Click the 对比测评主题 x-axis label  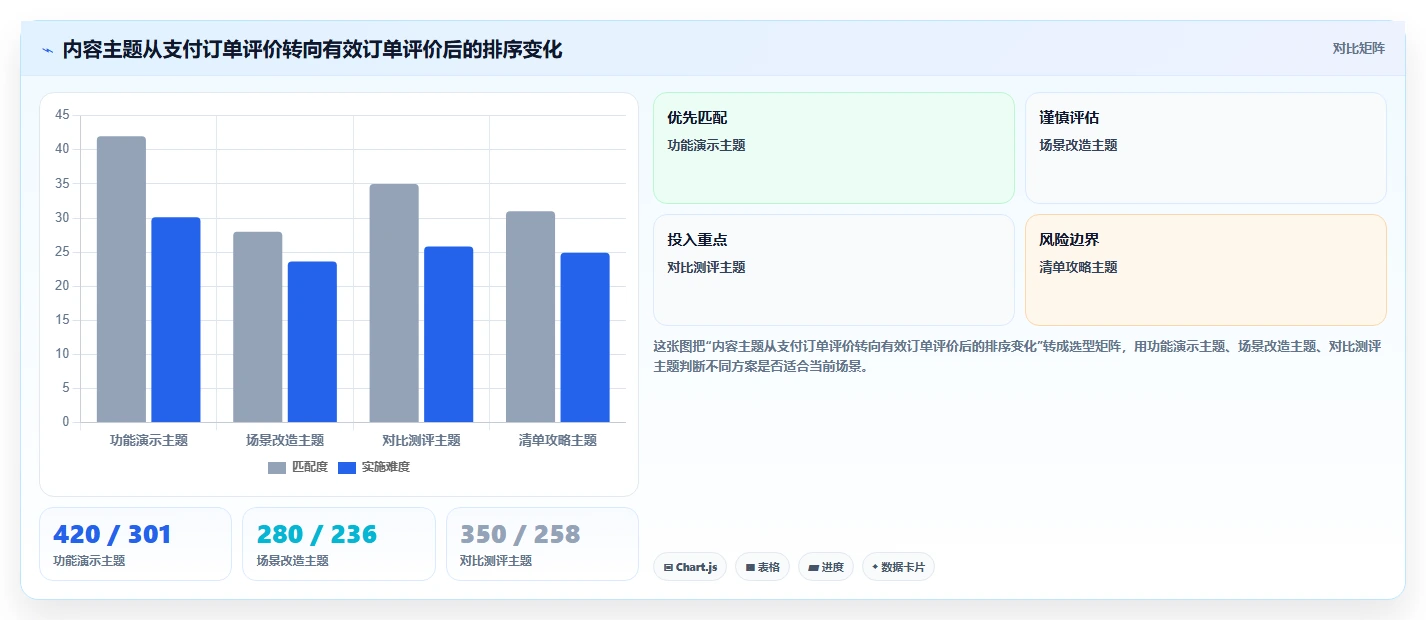pyautogui.click(x=421, y=440)
